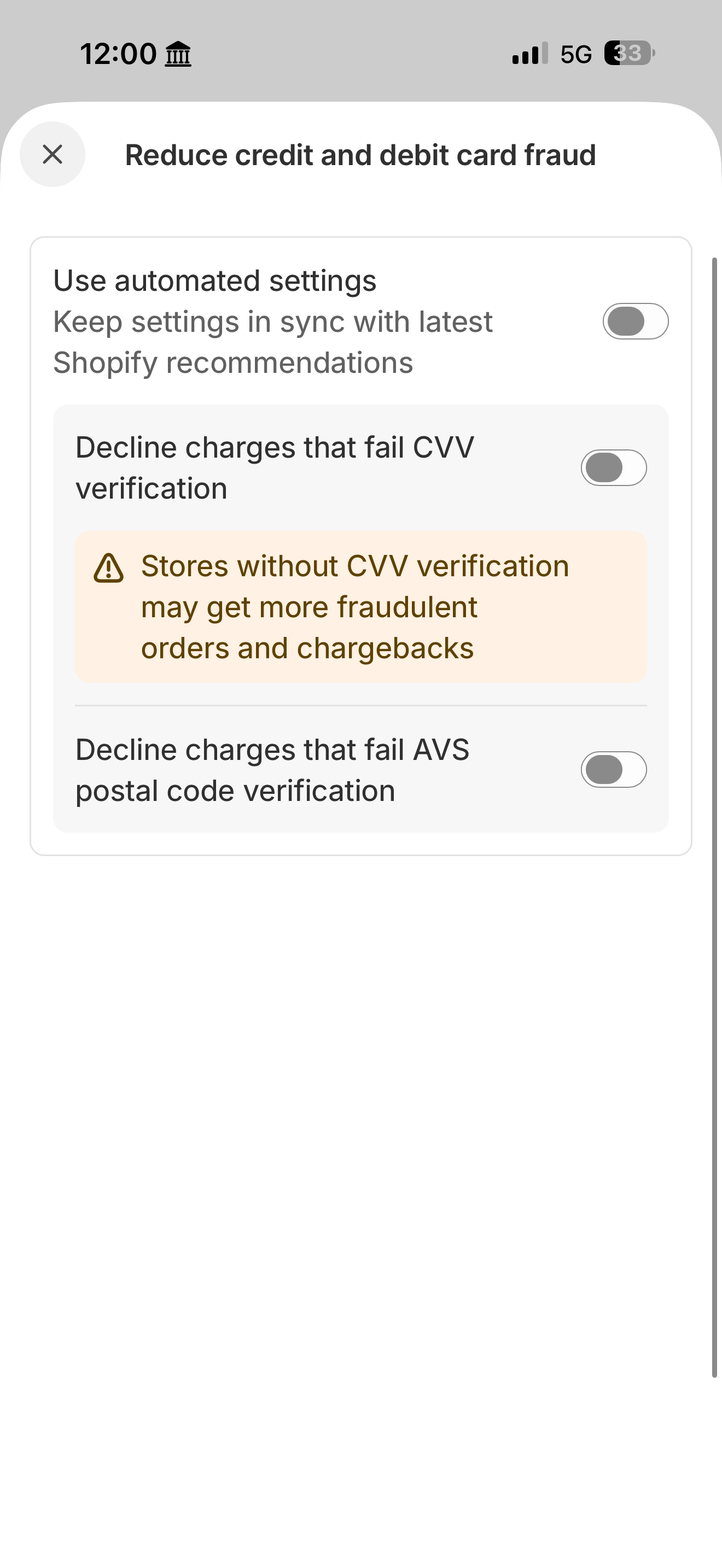Tap 'Decline charges that fail AVS' label
The height and width of the screenshot is (1568, 722).
tap(271, 769)
